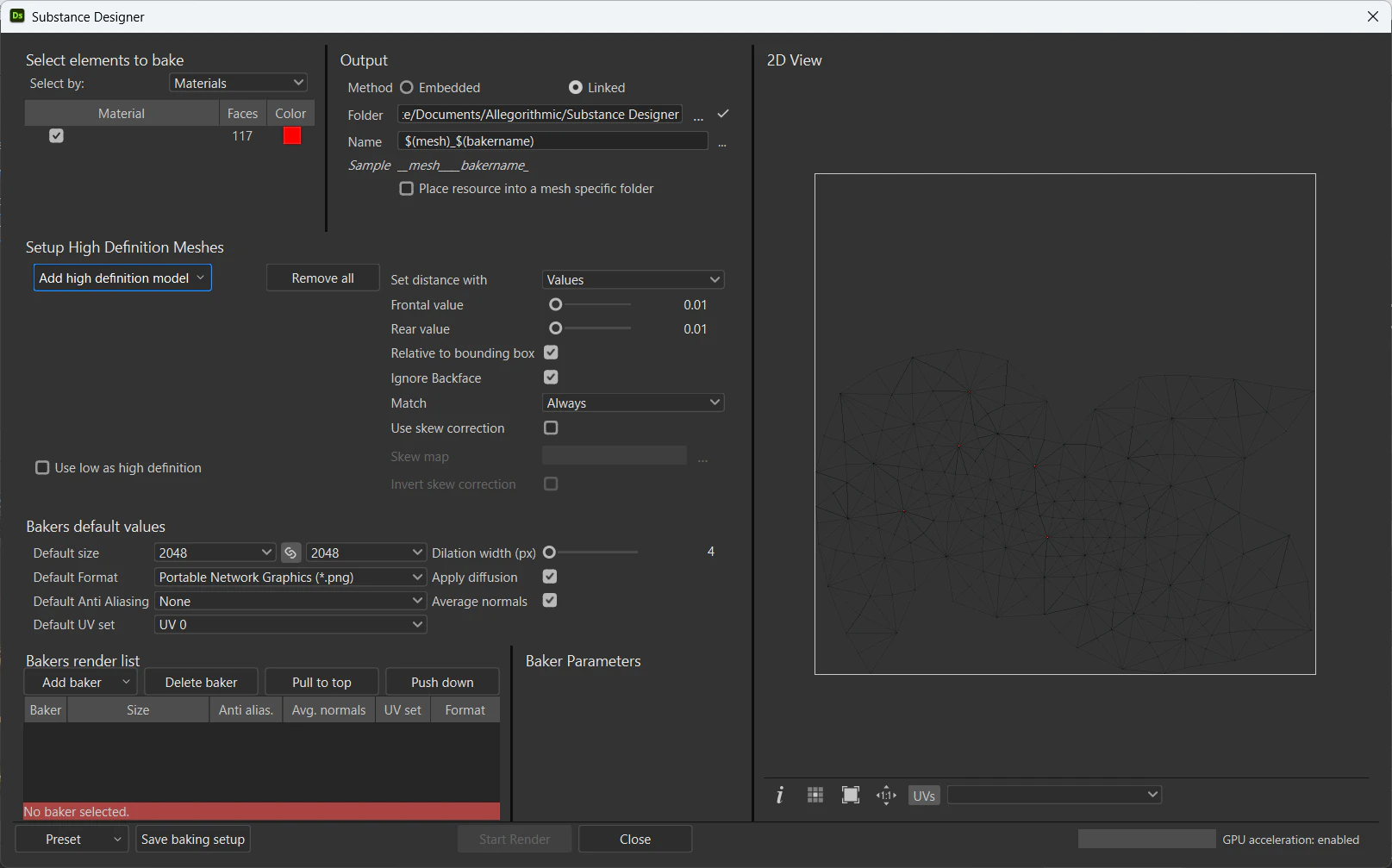Toggle Relative to bounding box checkbox
Image resolution: width=1392 pixels, height=868 pixels.
[551, 353]
